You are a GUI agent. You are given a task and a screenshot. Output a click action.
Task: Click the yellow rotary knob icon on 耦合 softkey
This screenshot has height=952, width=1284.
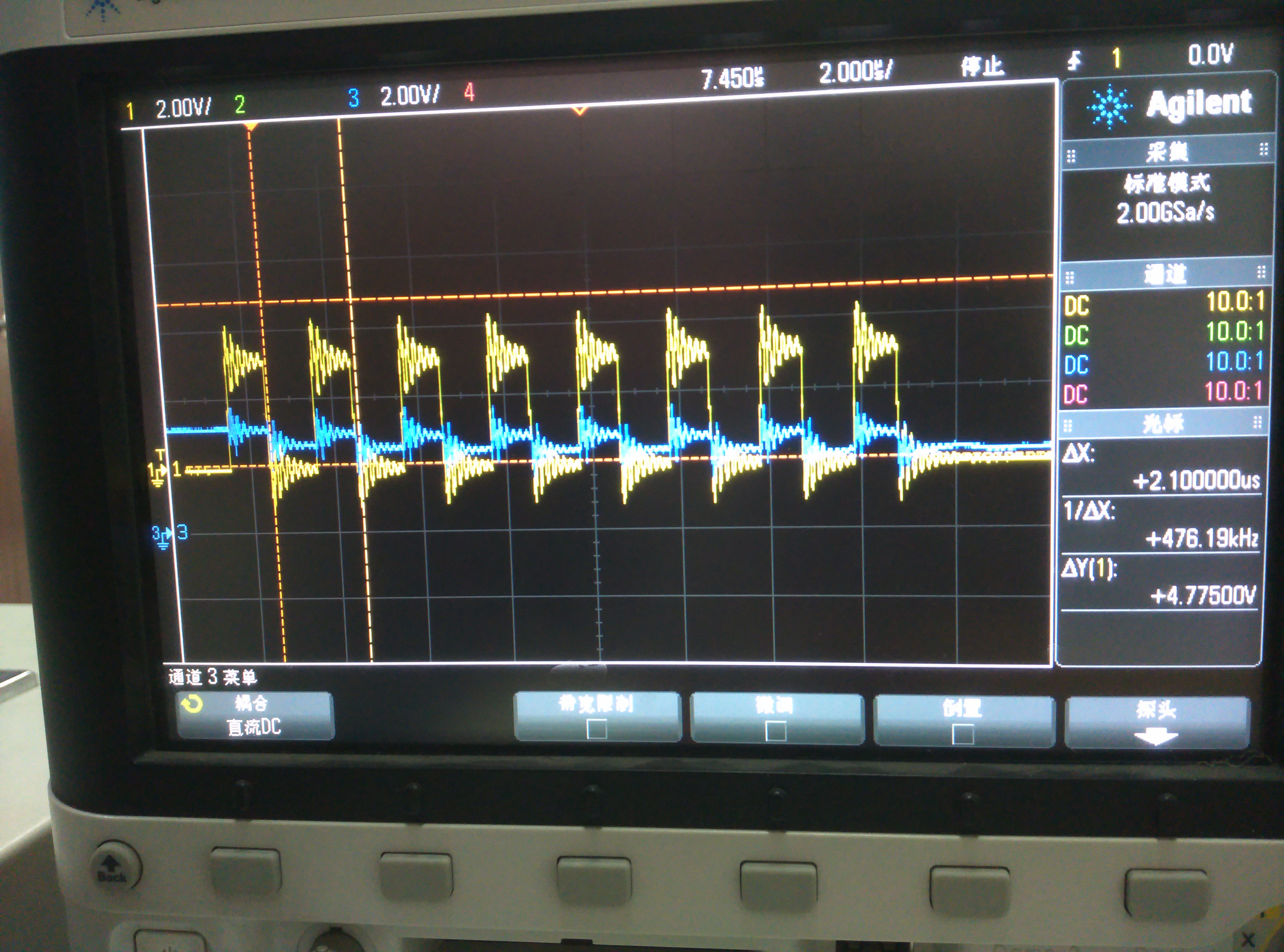click(192, 704)
